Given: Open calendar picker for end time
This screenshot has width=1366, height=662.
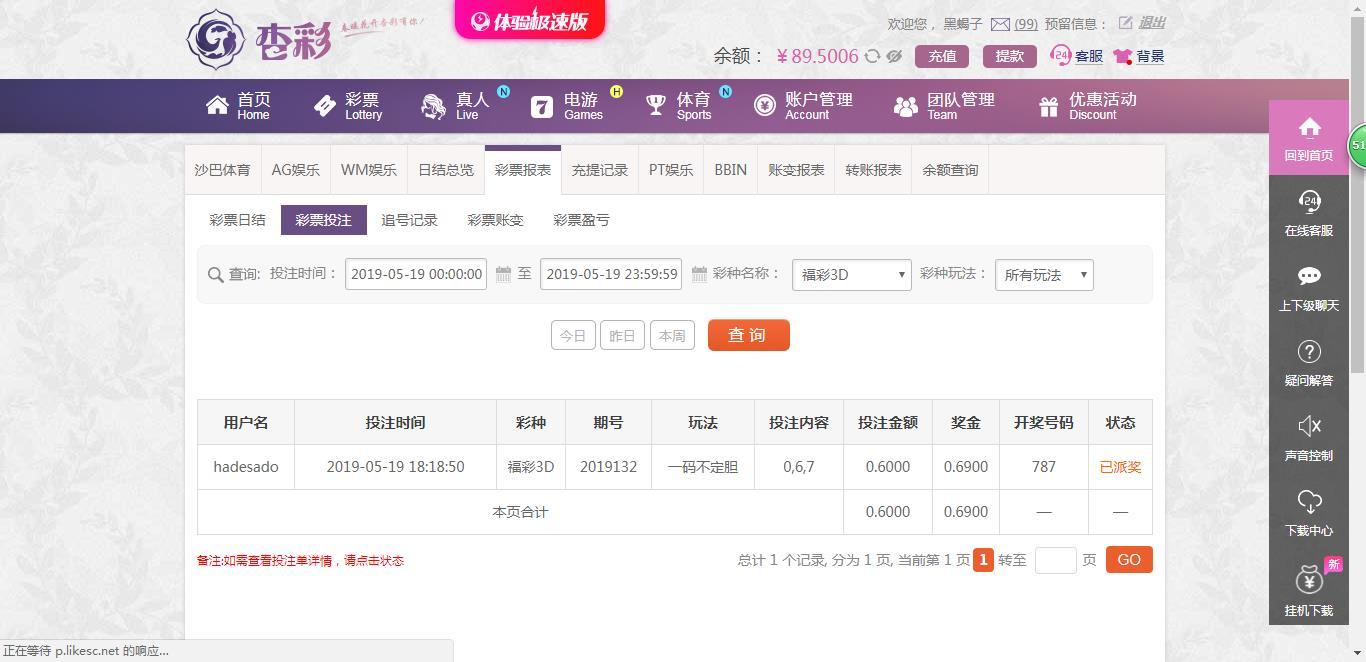Looking at the screenshot, I should pyautogui.click(x=699, y=274).
